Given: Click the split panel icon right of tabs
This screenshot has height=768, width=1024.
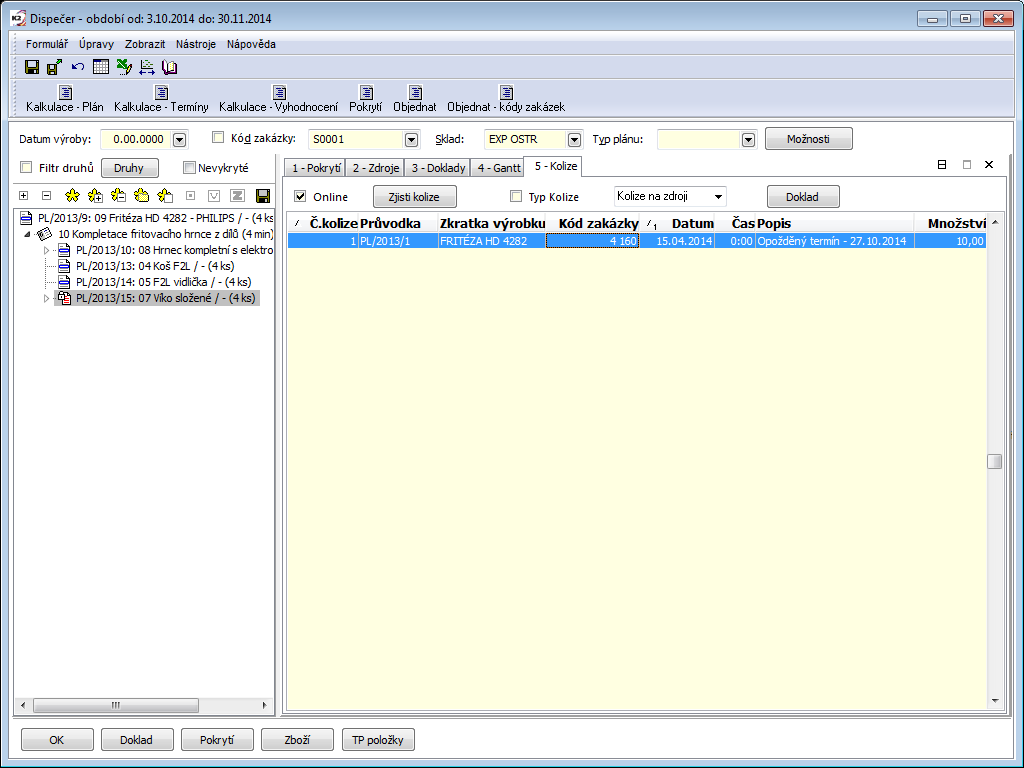Looking at the screenshot, I should click(942, 165).
